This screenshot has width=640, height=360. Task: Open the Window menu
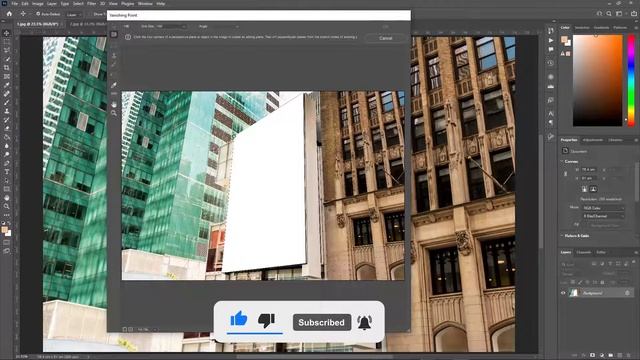click(x=145, y=4)
